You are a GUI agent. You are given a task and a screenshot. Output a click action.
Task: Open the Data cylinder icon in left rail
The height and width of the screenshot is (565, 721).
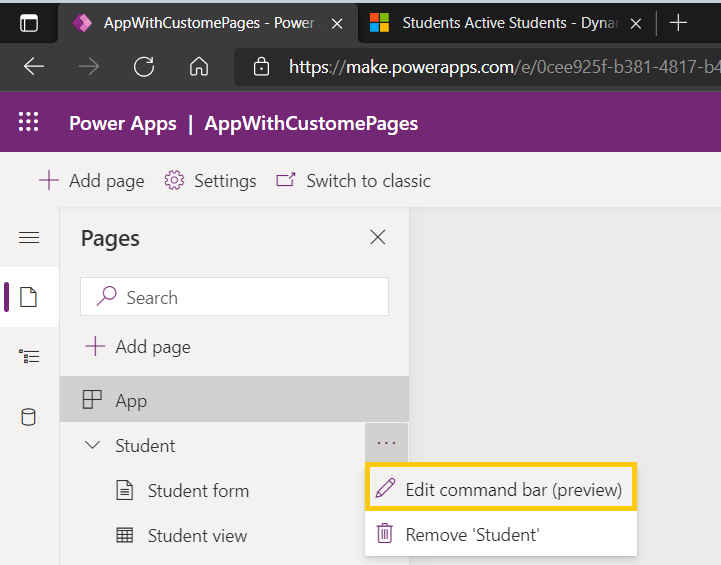tap(29, 417)
